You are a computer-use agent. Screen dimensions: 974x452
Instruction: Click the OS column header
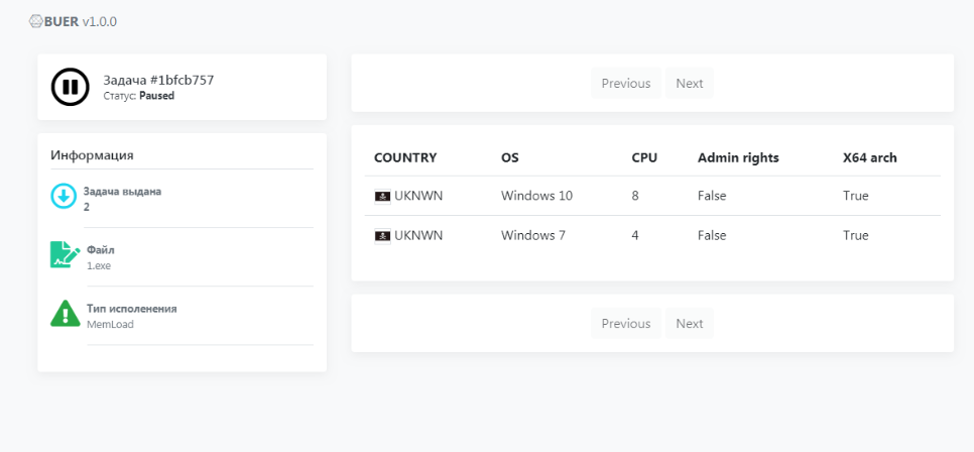(510, 158)
